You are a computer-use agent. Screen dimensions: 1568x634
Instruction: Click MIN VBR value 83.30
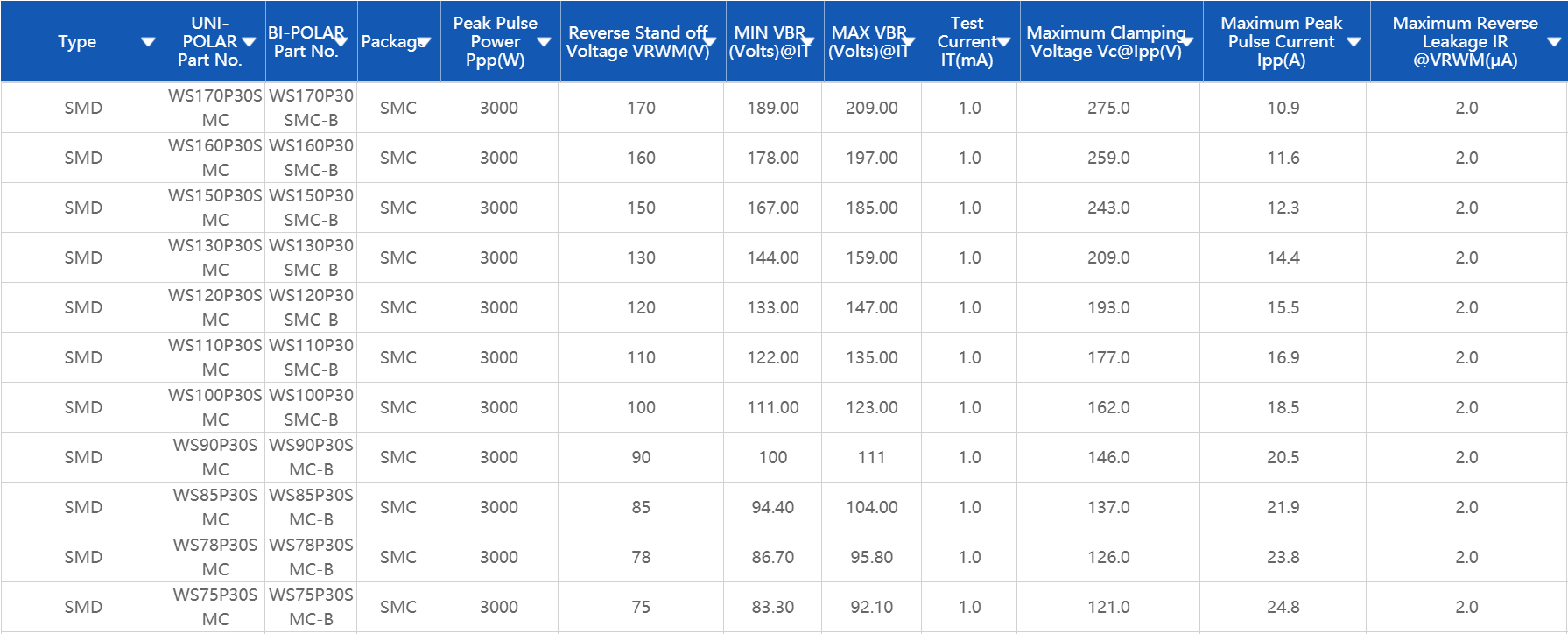[x=773, y=607]
